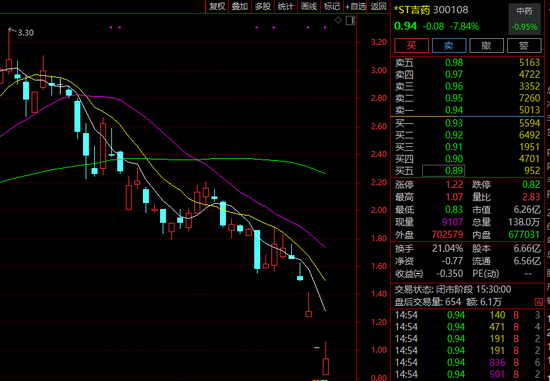
Task: Open the 复权 toolbar option
Action: point(217,6)
